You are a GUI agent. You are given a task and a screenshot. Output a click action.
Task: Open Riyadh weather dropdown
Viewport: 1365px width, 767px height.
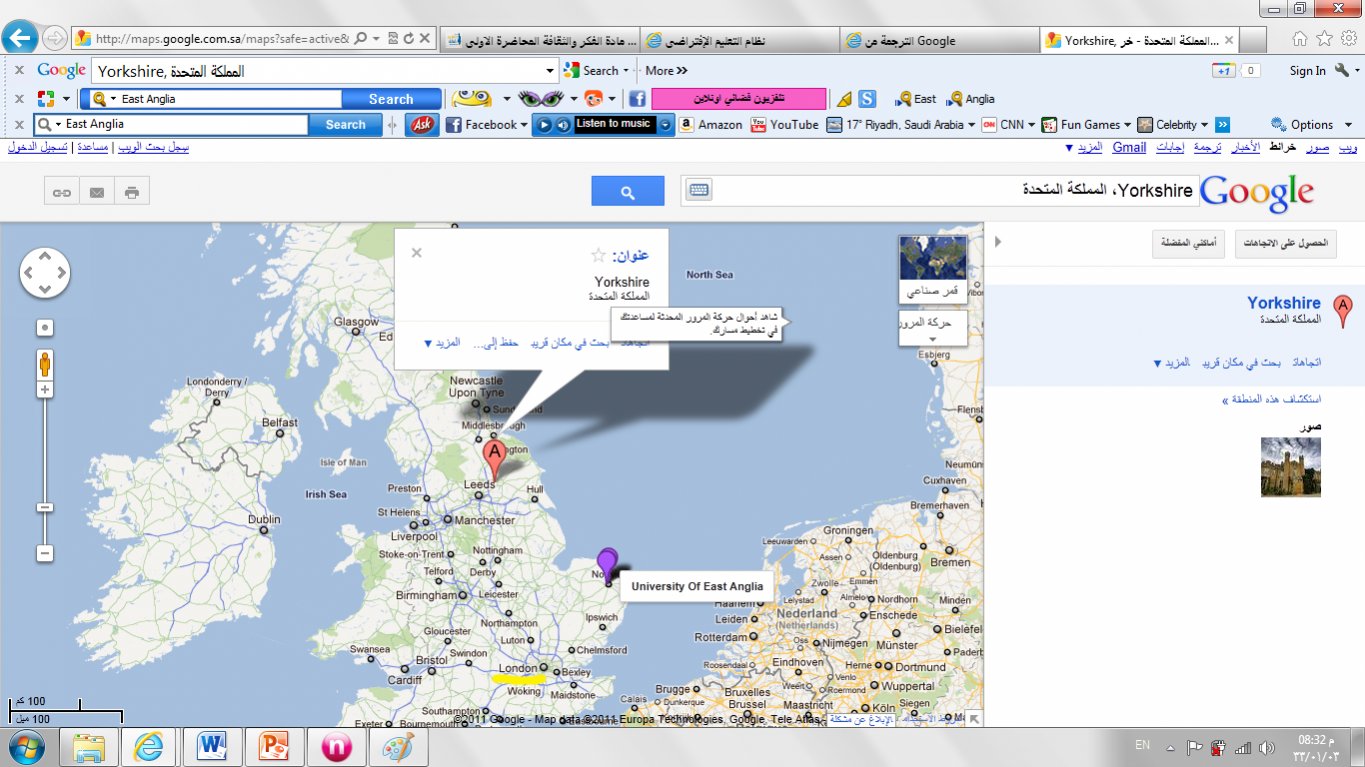coord(971,125)
